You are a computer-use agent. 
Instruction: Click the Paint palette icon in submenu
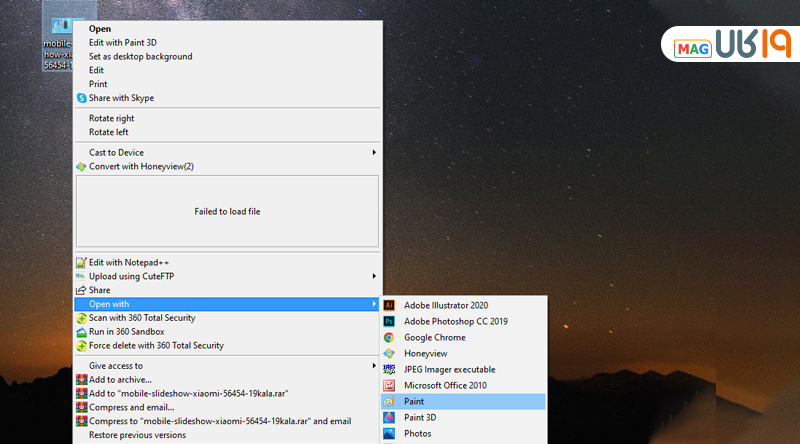[389, 402]
